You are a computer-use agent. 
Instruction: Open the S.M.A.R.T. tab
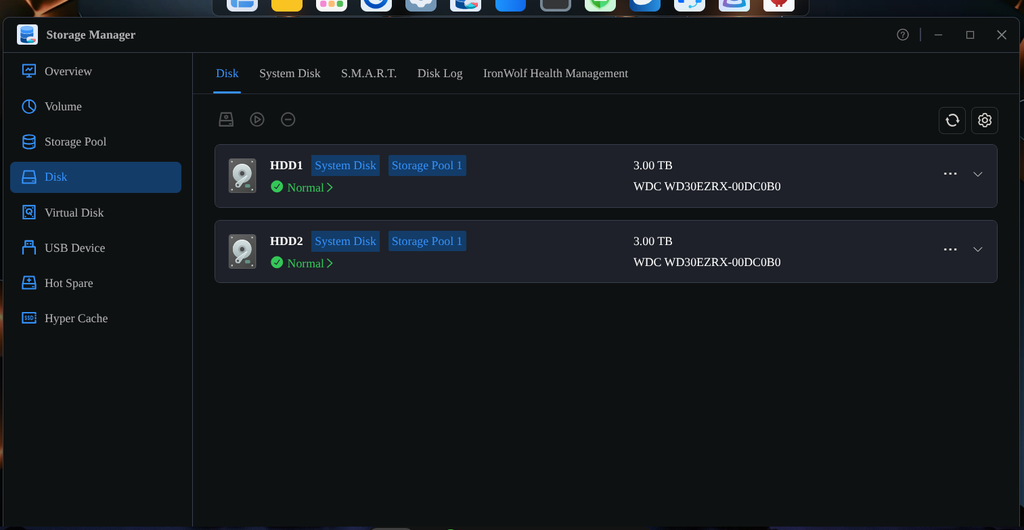click(x=369, y=73)
